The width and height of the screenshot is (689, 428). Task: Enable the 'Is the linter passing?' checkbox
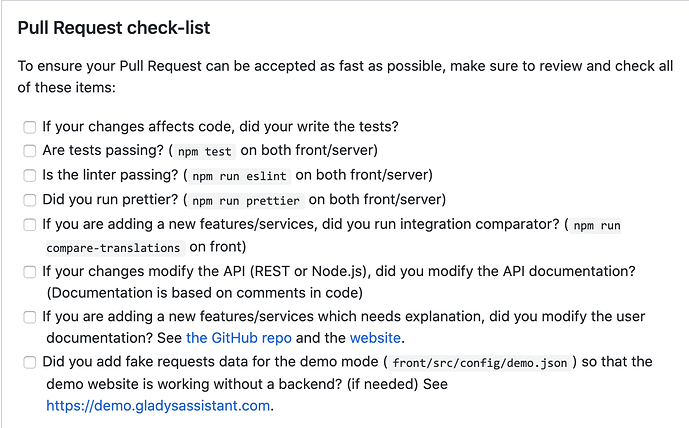[x=29, y=176]
